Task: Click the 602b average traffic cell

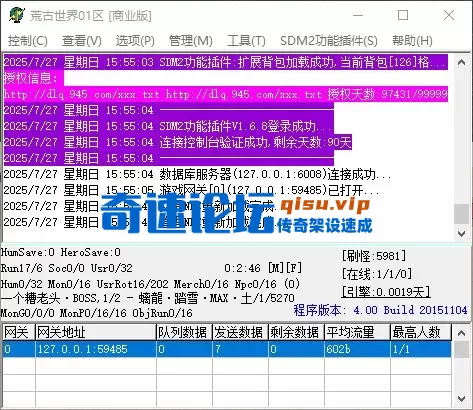Action: [358, 349]
